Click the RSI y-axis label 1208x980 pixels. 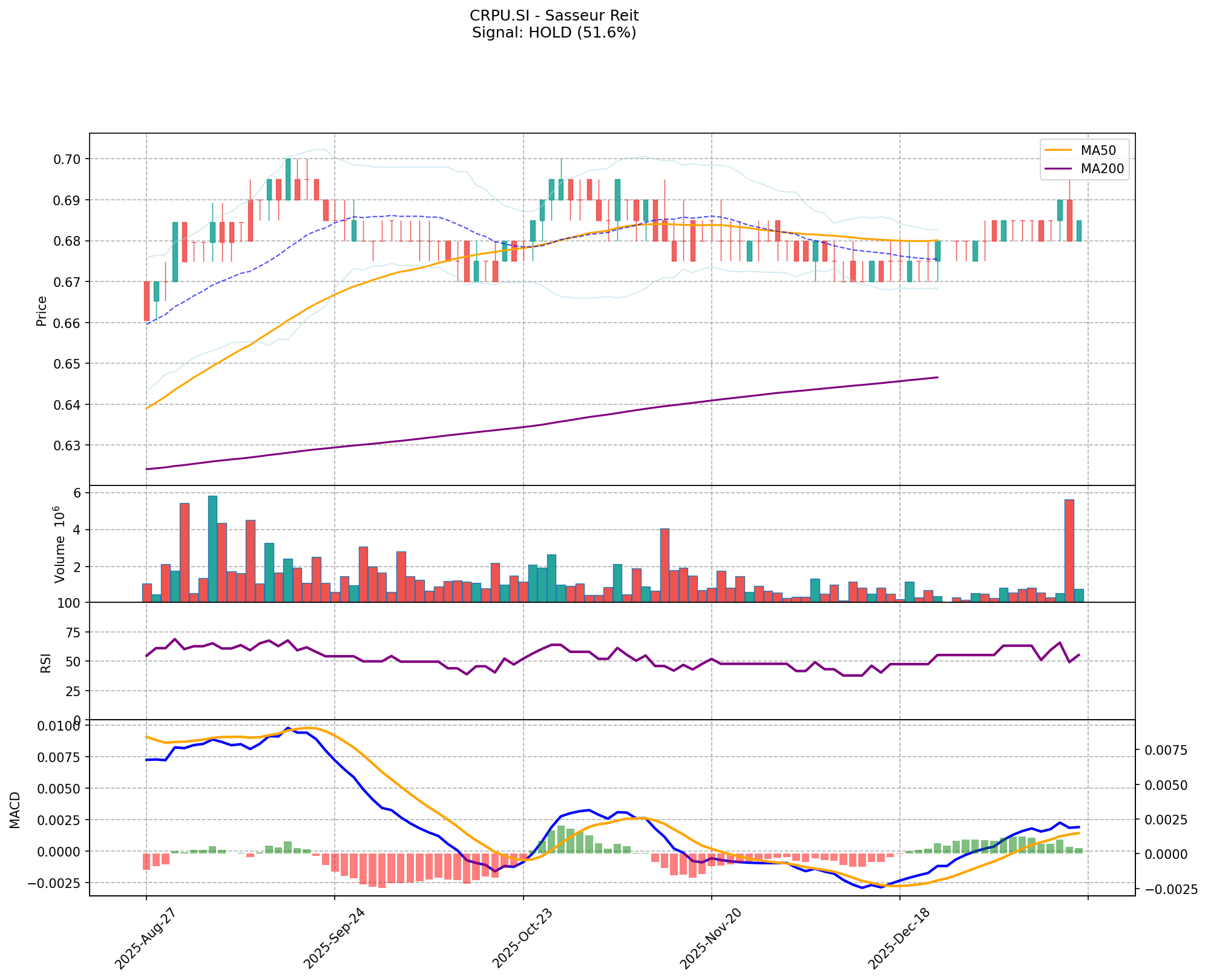(46, 663)
